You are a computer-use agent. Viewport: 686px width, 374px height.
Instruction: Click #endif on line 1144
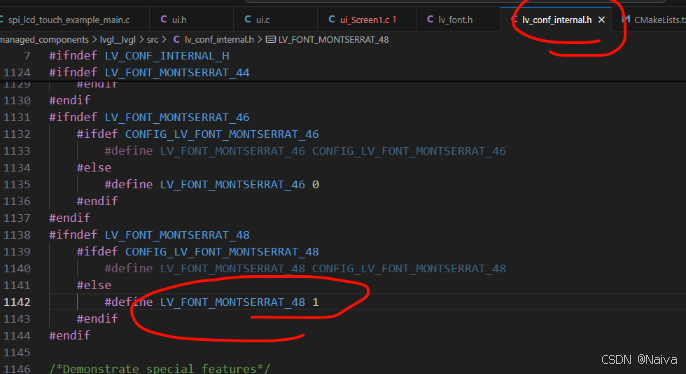click(70, 336)
